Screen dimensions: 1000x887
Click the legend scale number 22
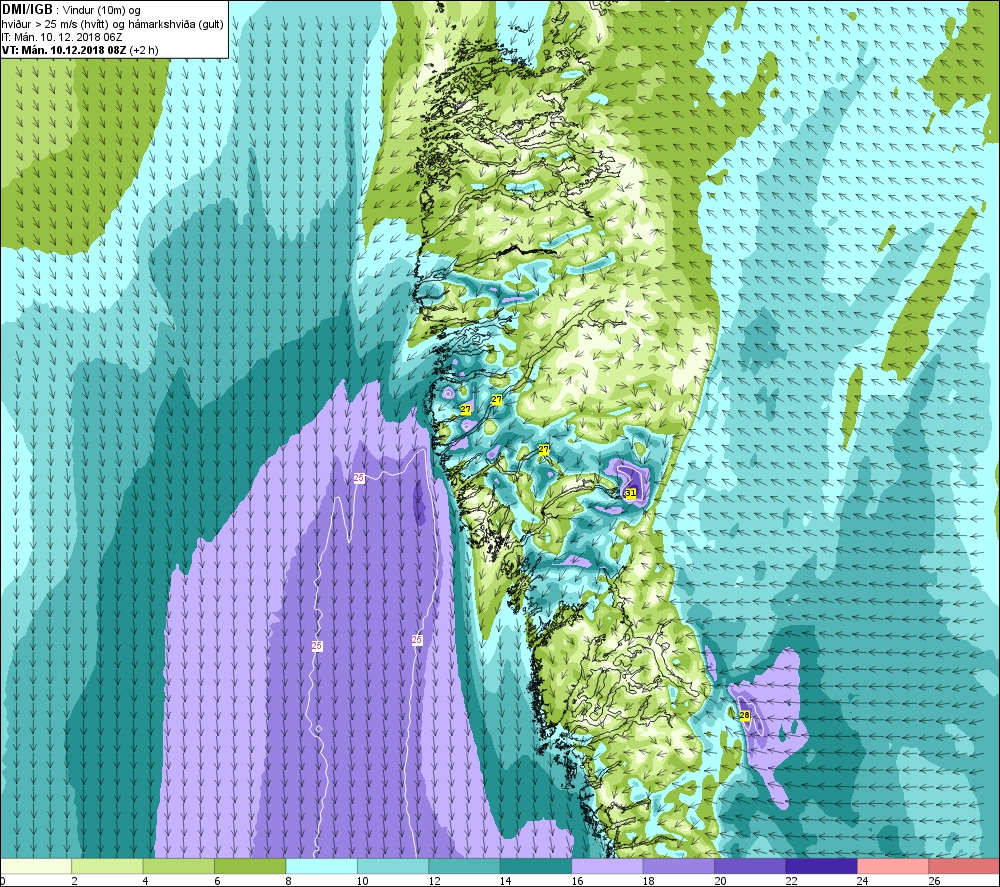coord(791,881)
